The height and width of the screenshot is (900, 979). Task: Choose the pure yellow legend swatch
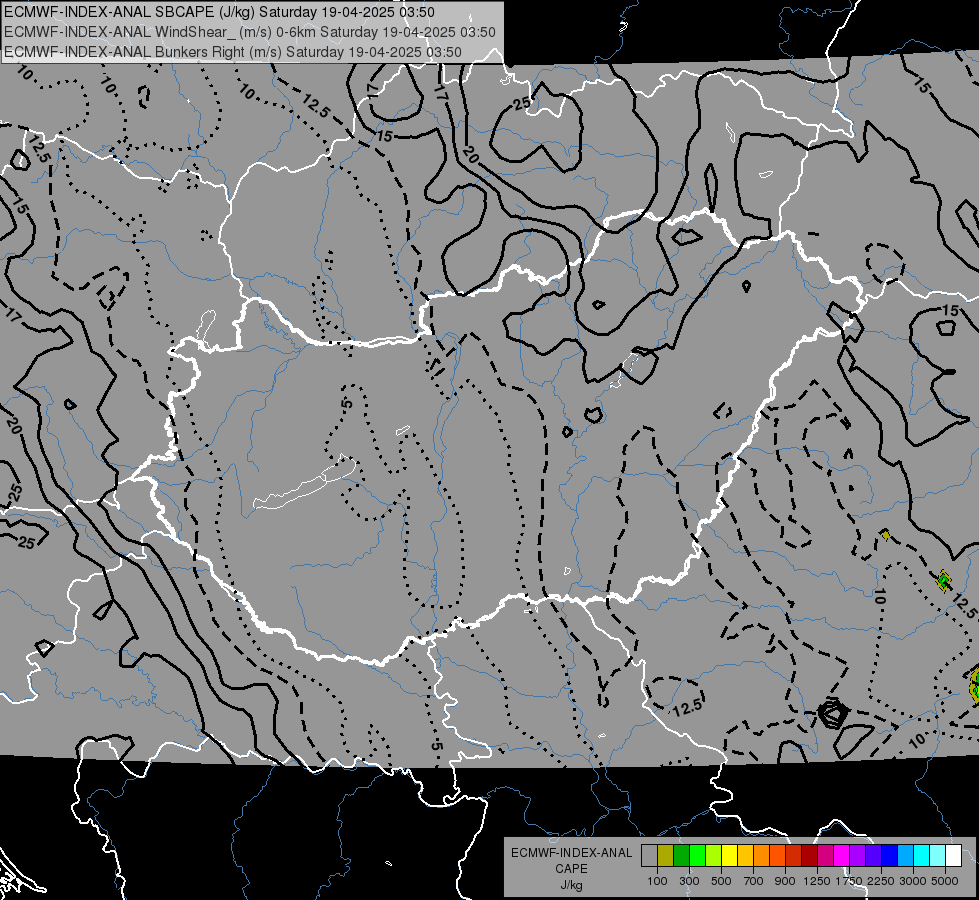click(729, 856)
